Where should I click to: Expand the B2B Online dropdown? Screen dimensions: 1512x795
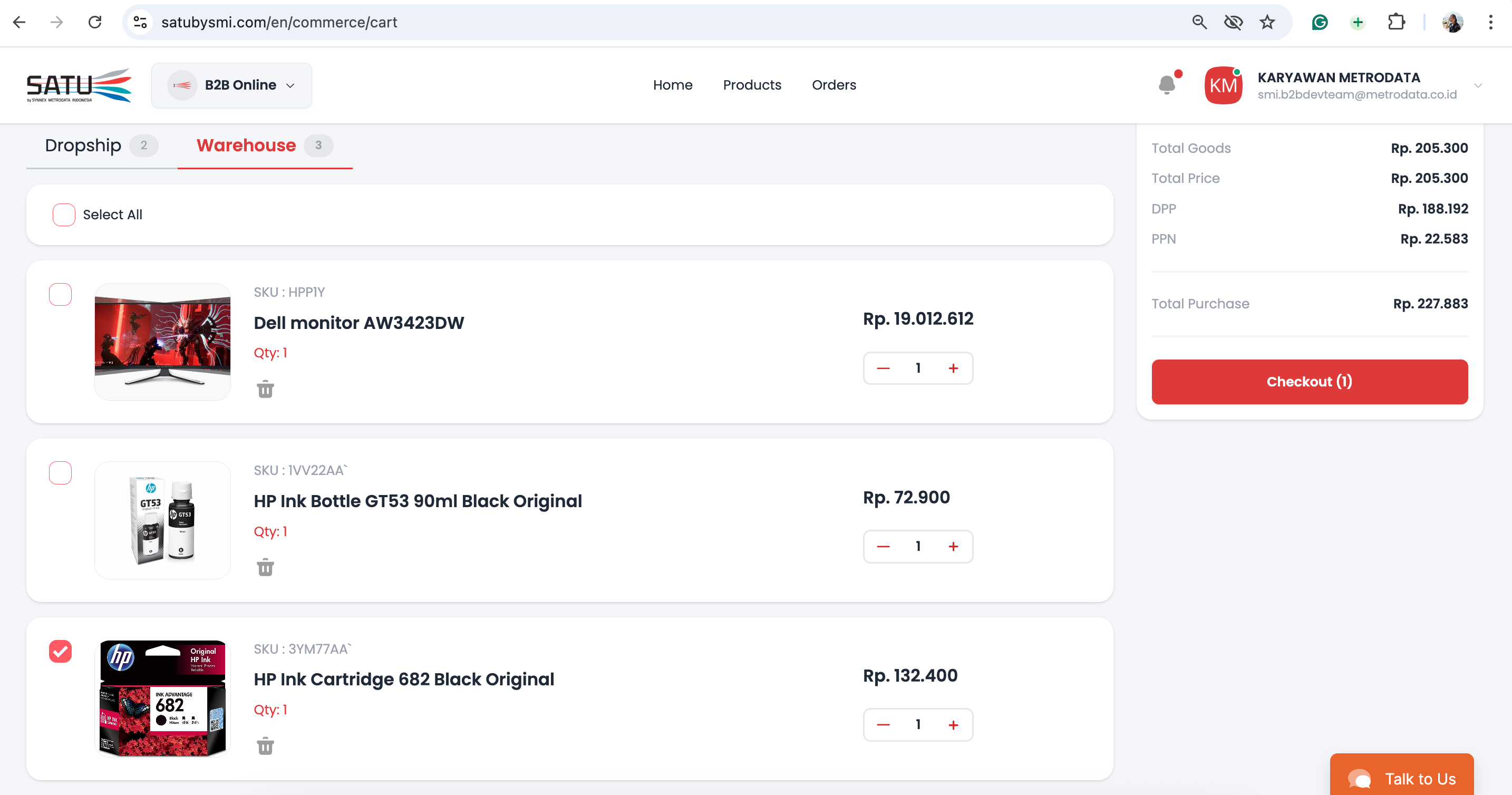(x=231, y=85)
